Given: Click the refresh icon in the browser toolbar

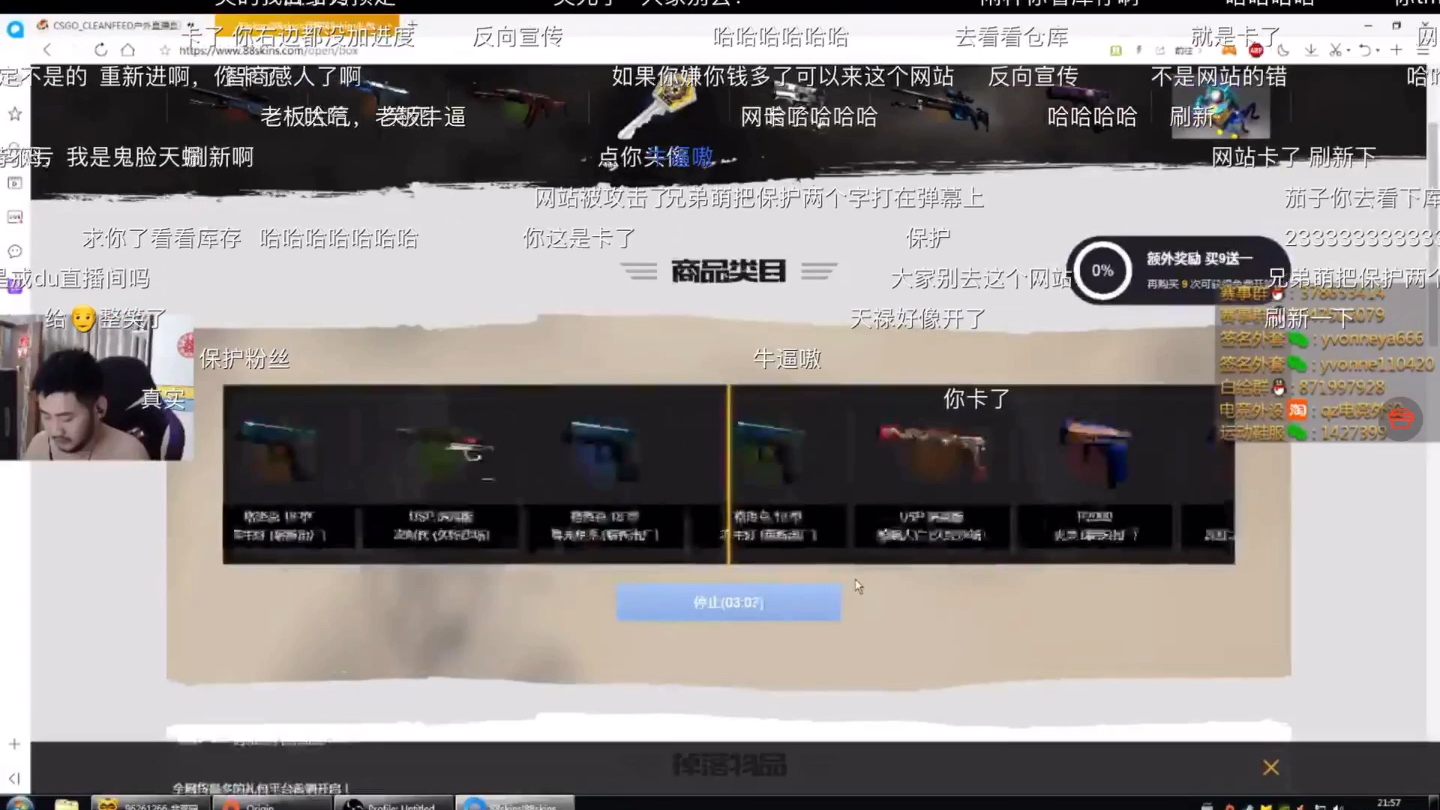Looking at the screenshot, I should click(x=101, y=48).
